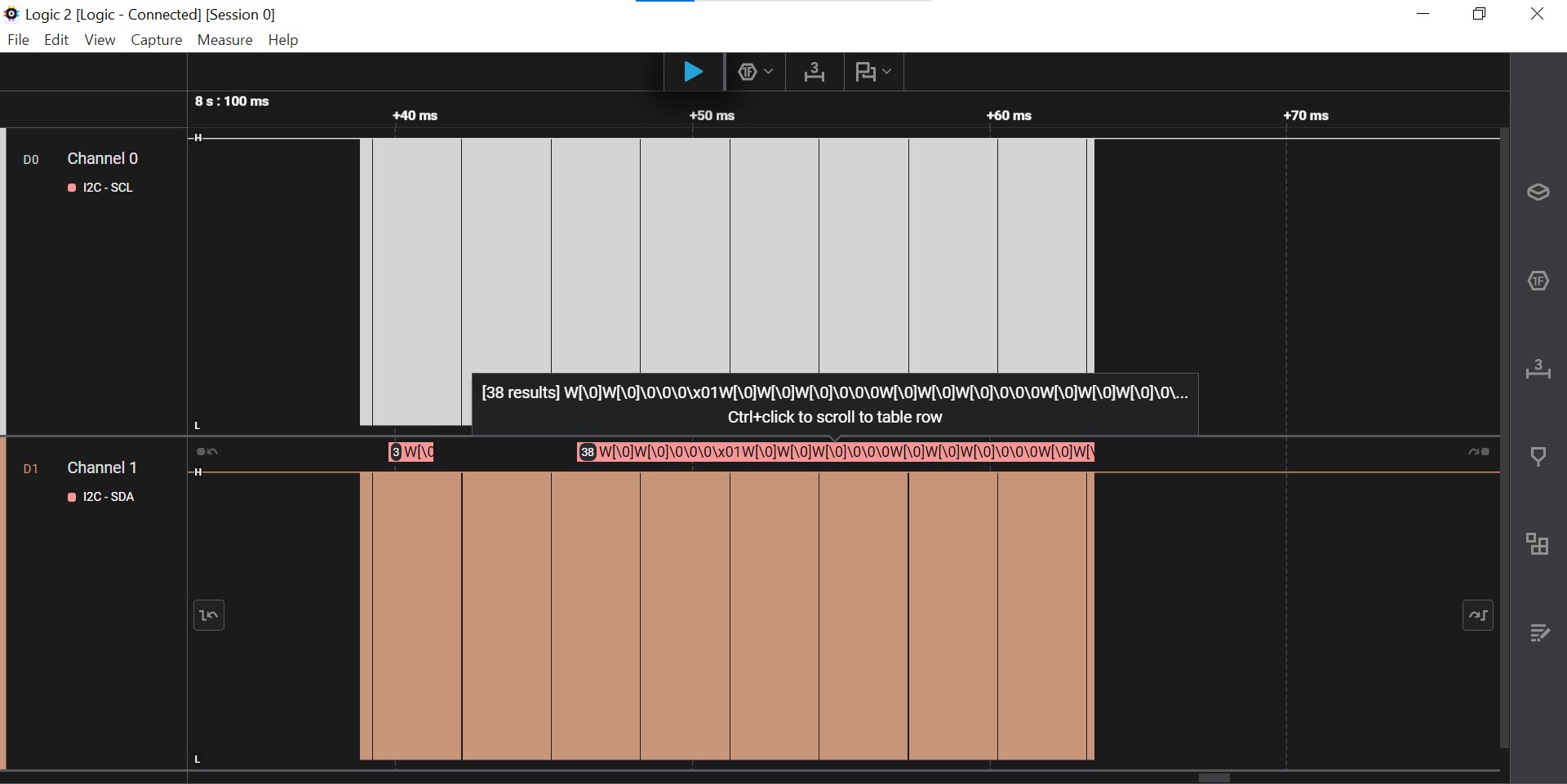Click the 38-result I2C decoded bubble

tap(834, 452)
